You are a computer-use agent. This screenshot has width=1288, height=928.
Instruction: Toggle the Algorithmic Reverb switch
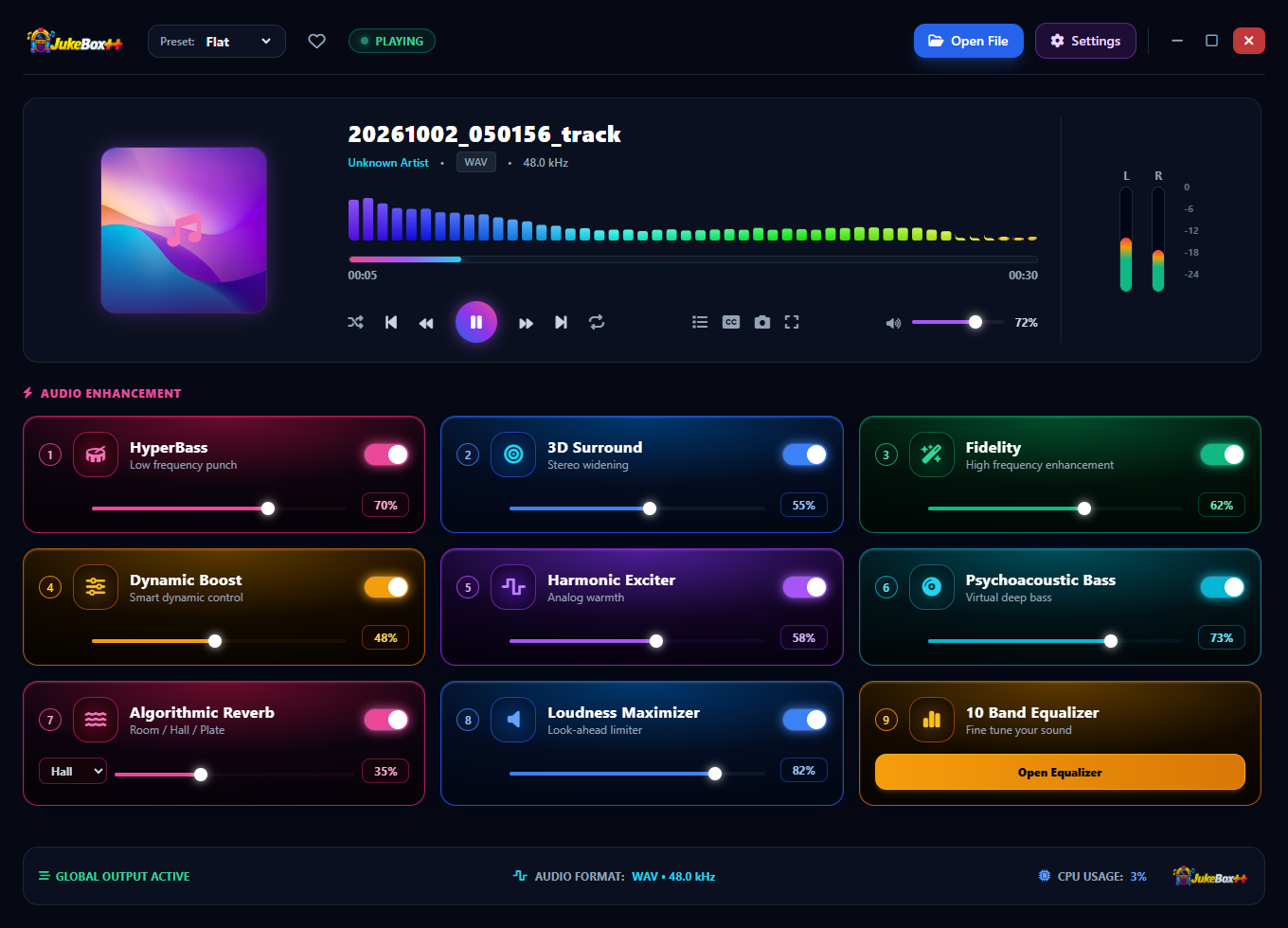(386, 720)
